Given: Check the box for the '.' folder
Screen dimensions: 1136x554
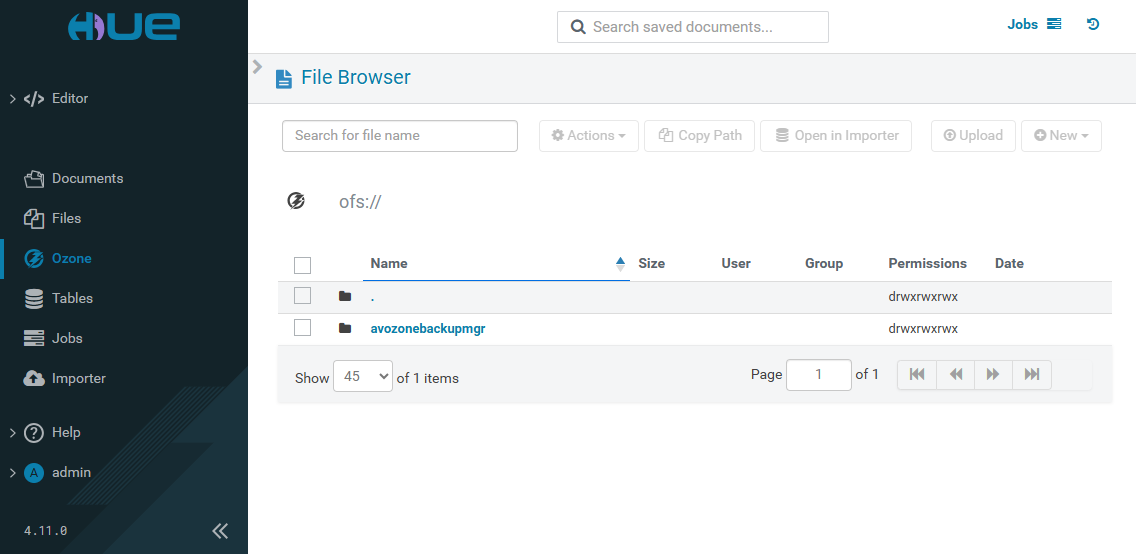Looking at the screenshot, I should pos(302,296).
